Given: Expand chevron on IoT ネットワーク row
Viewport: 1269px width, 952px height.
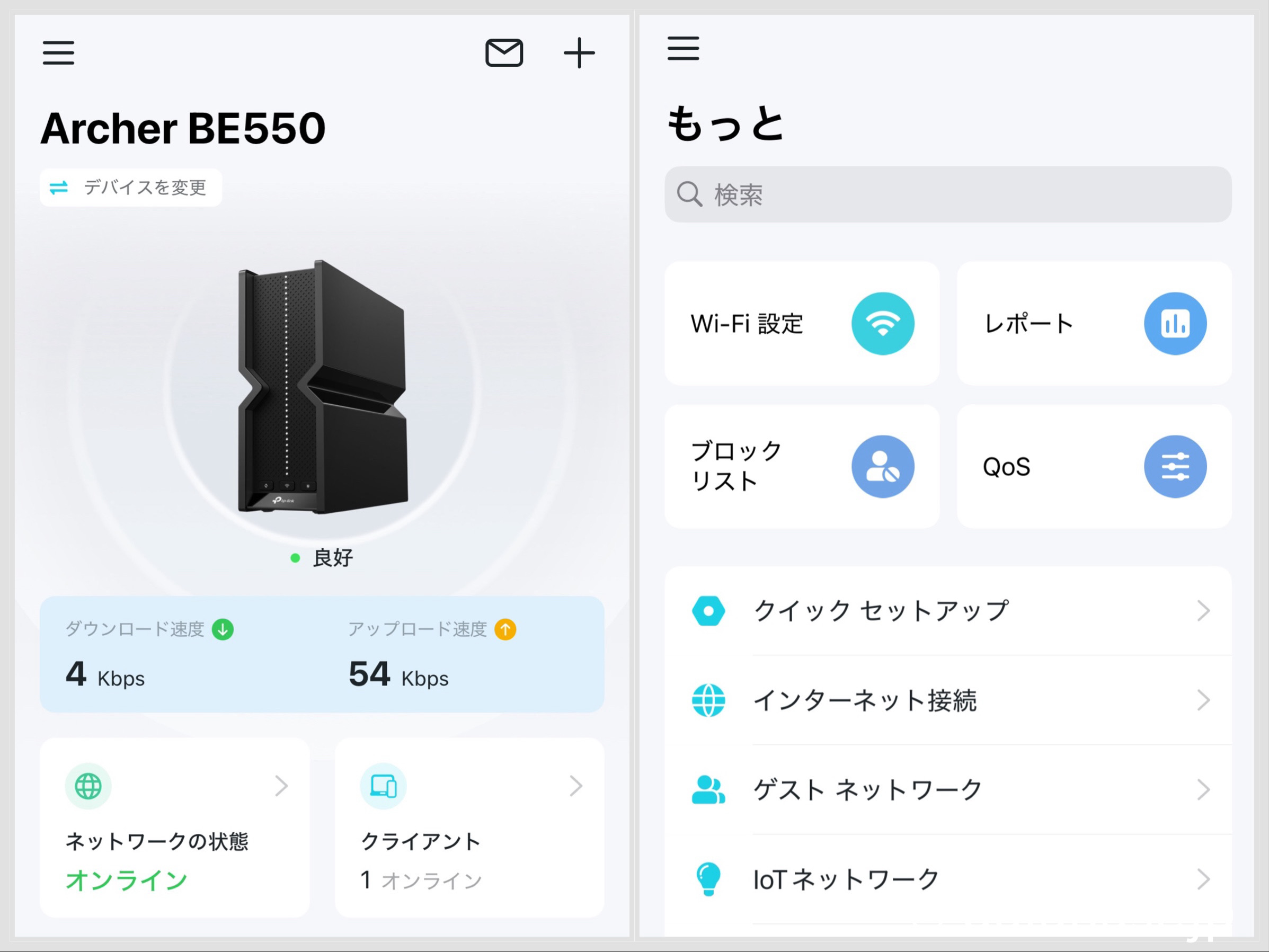Looking at the screenshot, I should (1203, 879).
